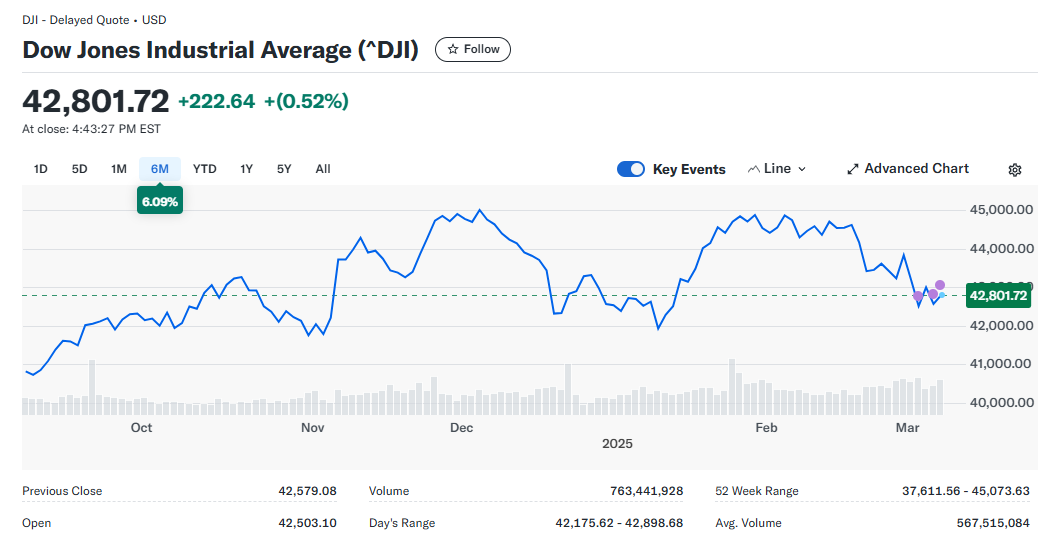Click the Day's Range value
This screenshot has height=534, width=1049.
point(619,523)
